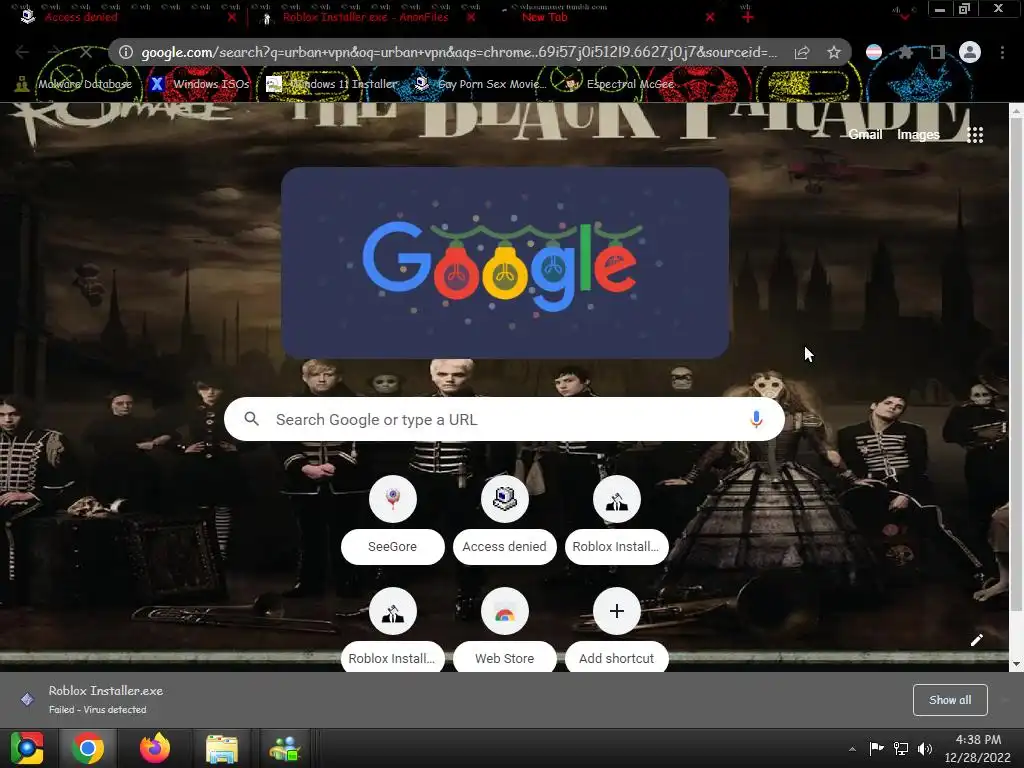Viewport: 1024px width, 768px height.
Task: Open Access denied shortcut icon
Action: (505, 499)
